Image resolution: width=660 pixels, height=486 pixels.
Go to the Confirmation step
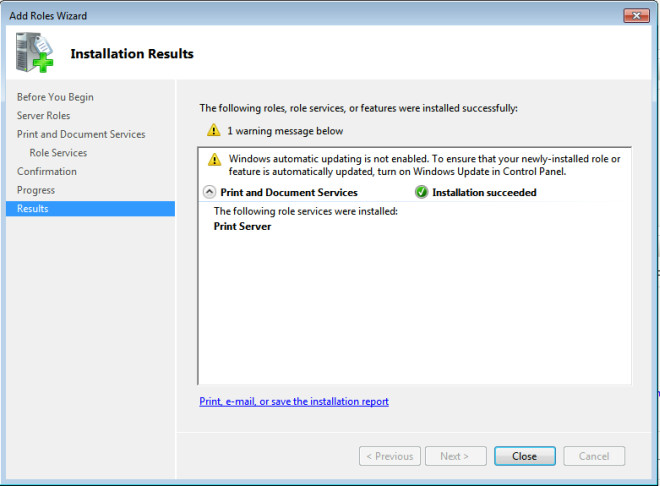[x=47, y=171]
